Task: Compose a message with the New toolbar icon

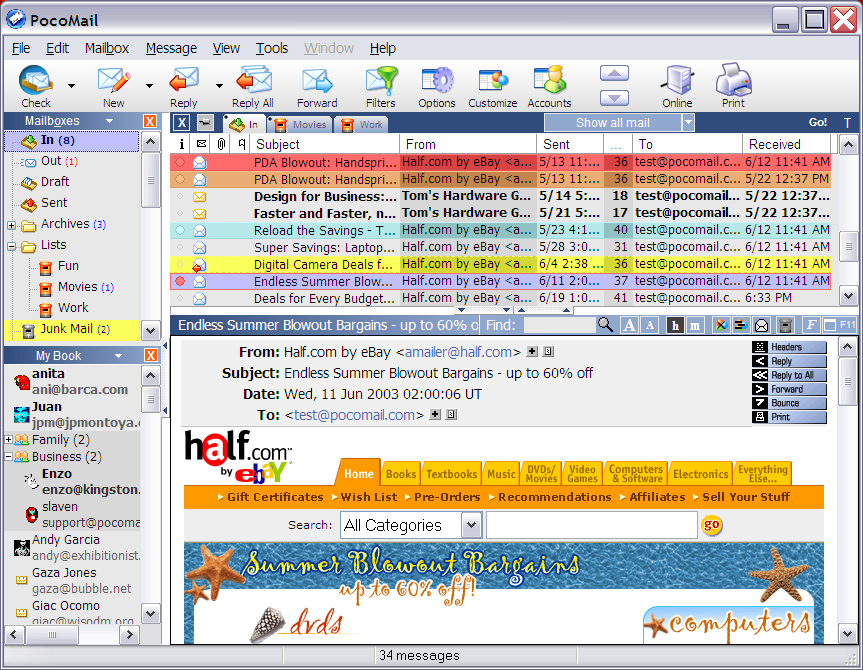Action: (x=114, y=81)
